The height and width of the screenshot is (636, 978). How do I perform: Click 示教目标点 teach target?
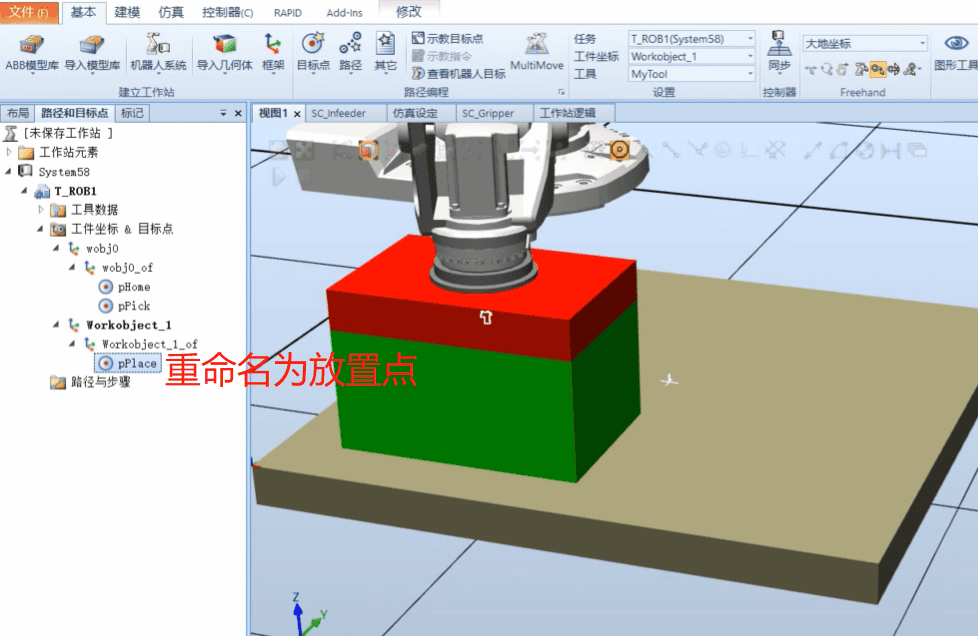coord(447,39)
